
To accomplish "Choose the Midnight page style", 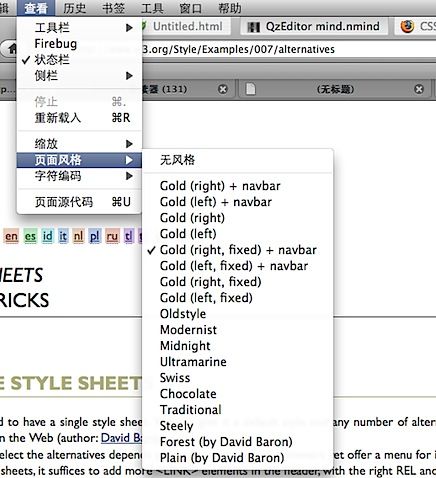I will tap(237, 346).
